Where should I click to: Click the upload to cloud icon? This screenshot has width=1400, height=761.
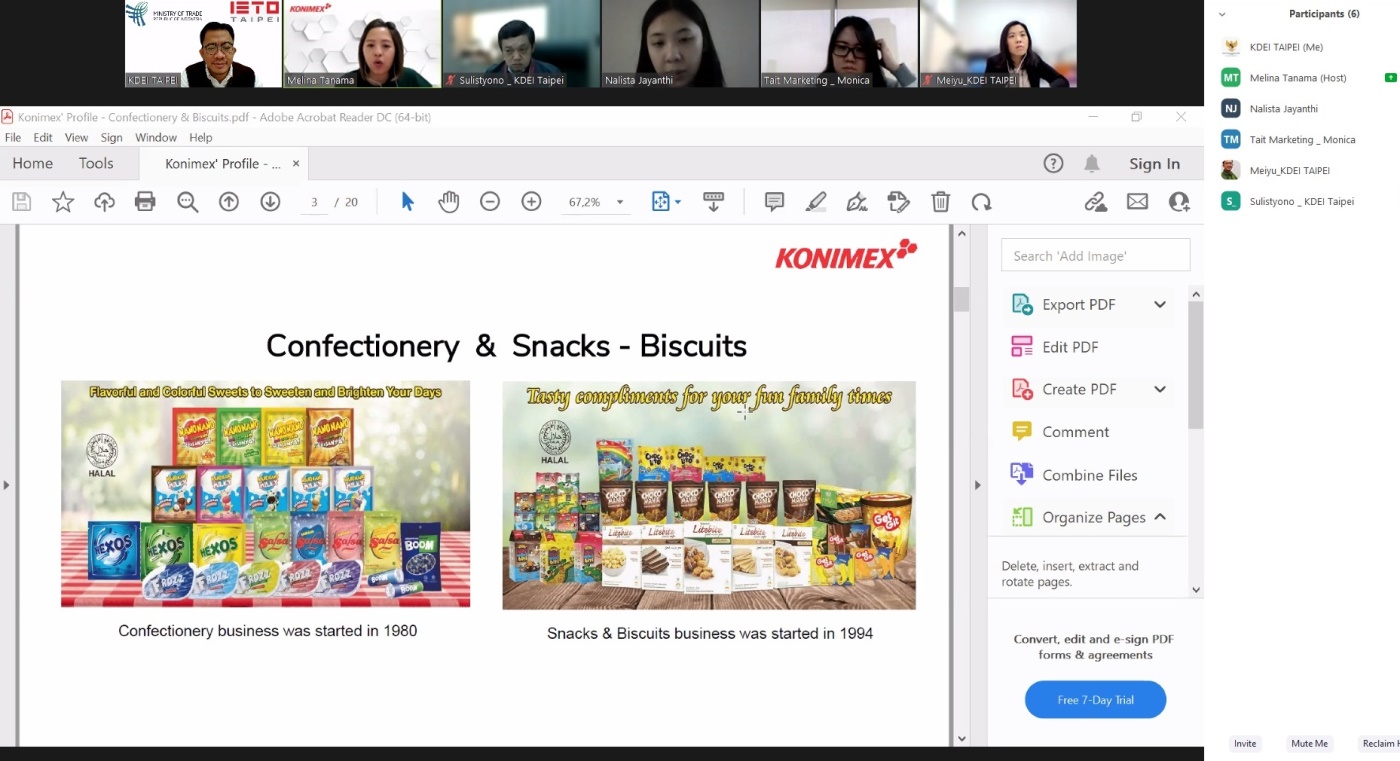coord(104,202)
